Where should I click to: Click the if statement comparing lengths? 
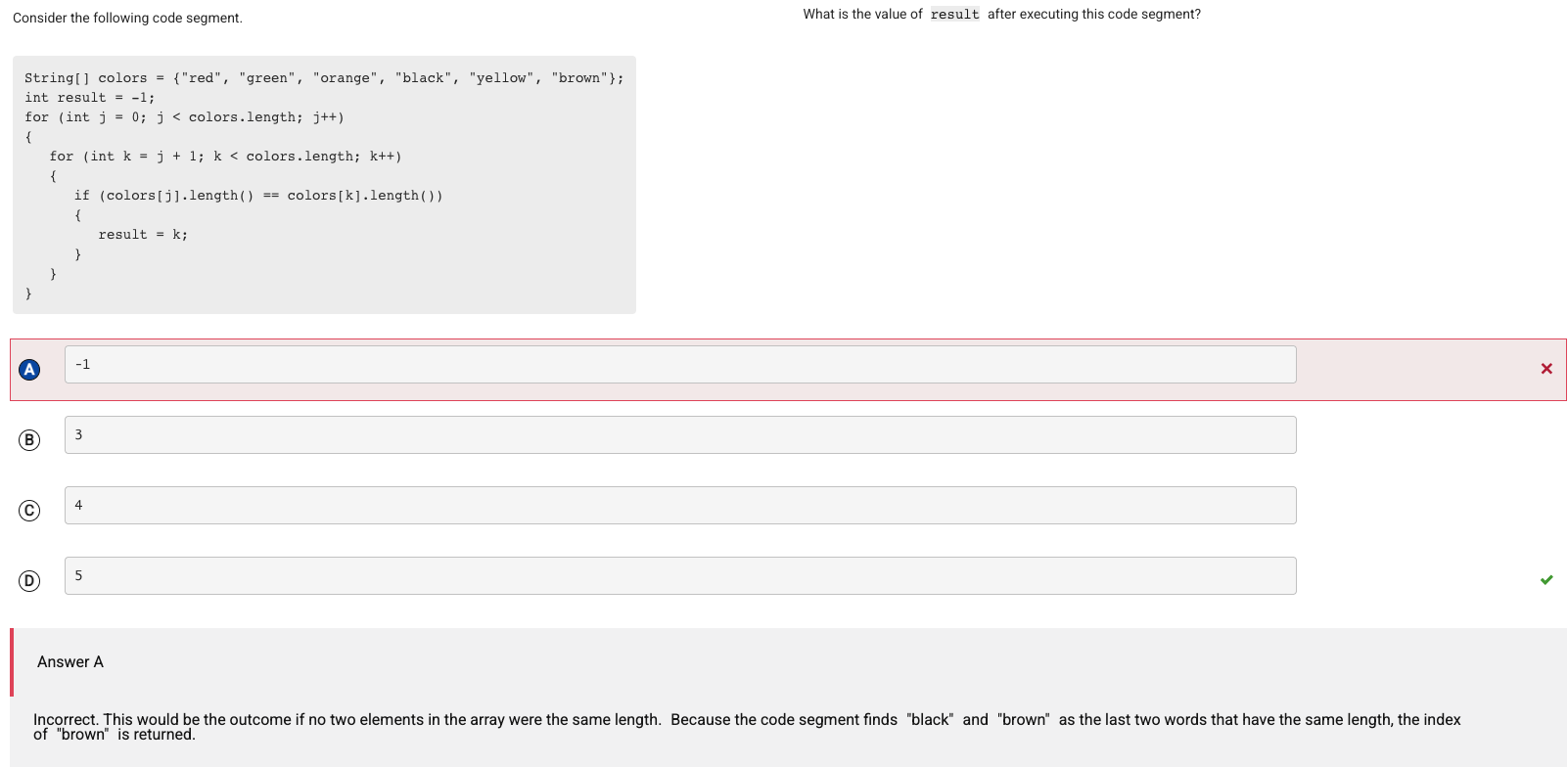coord(258,196)
